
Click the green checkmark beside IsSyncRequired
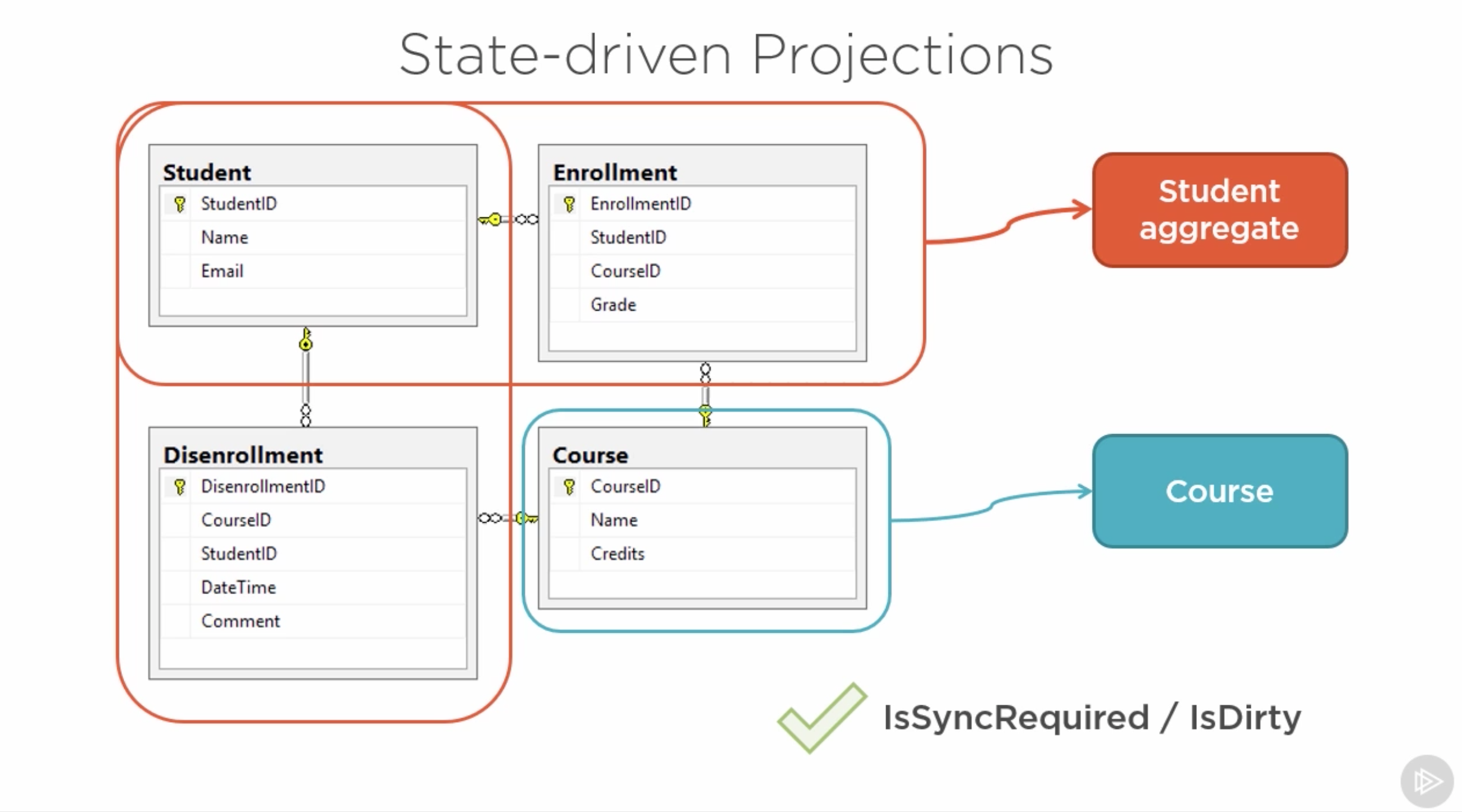pos(823,717)
